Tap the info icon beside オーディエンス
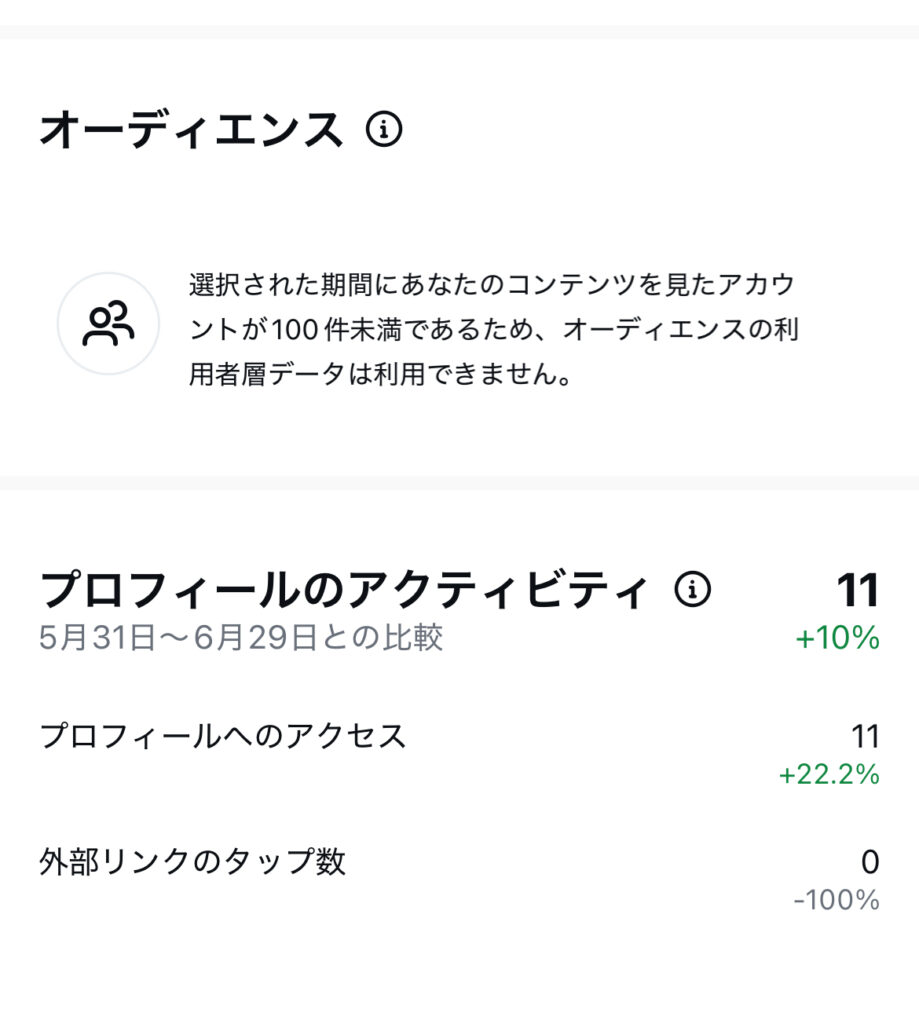 (384, 130)
